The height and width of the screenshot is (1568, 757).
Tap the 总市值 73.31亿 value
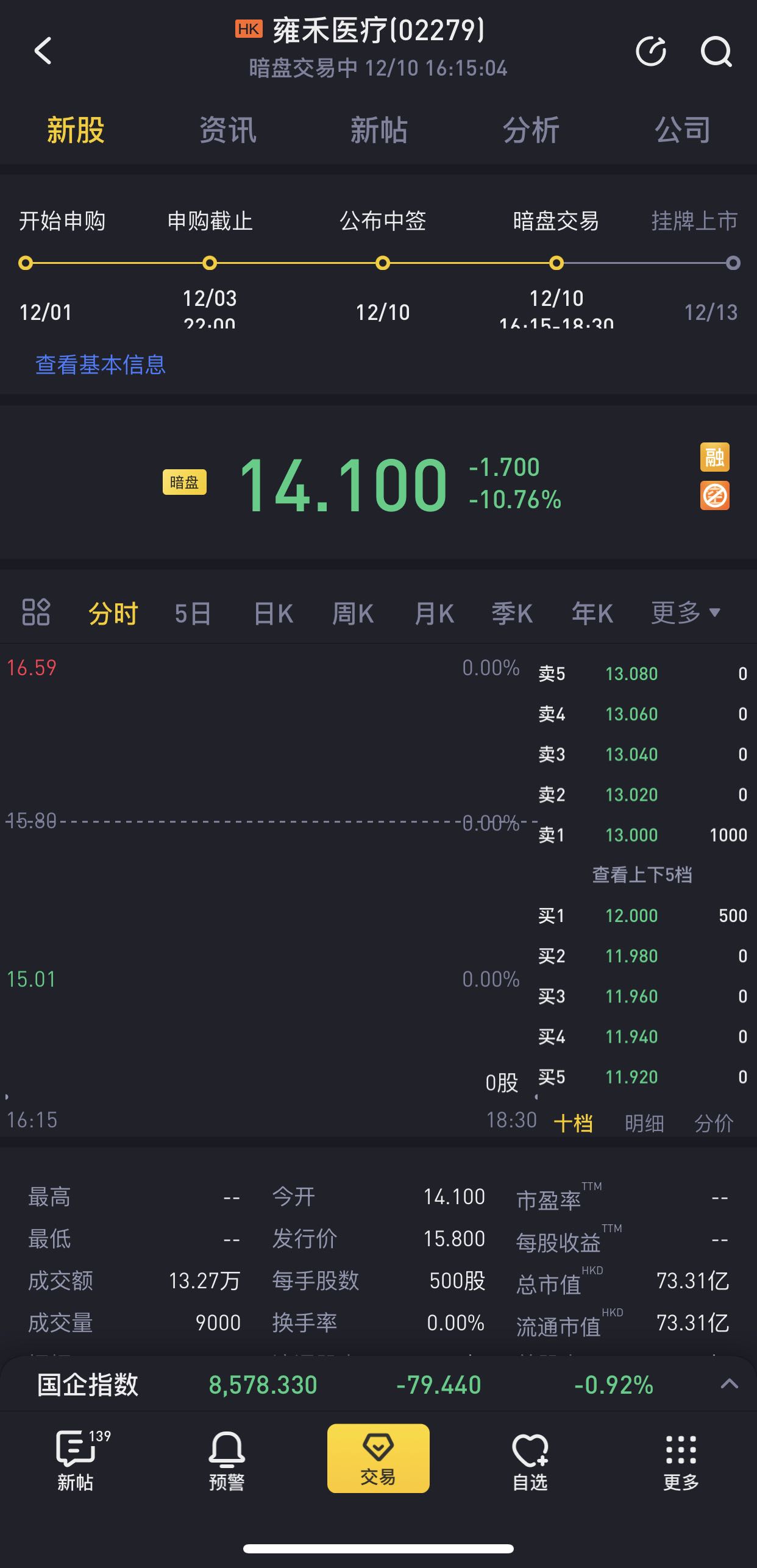coord(693,1281)
